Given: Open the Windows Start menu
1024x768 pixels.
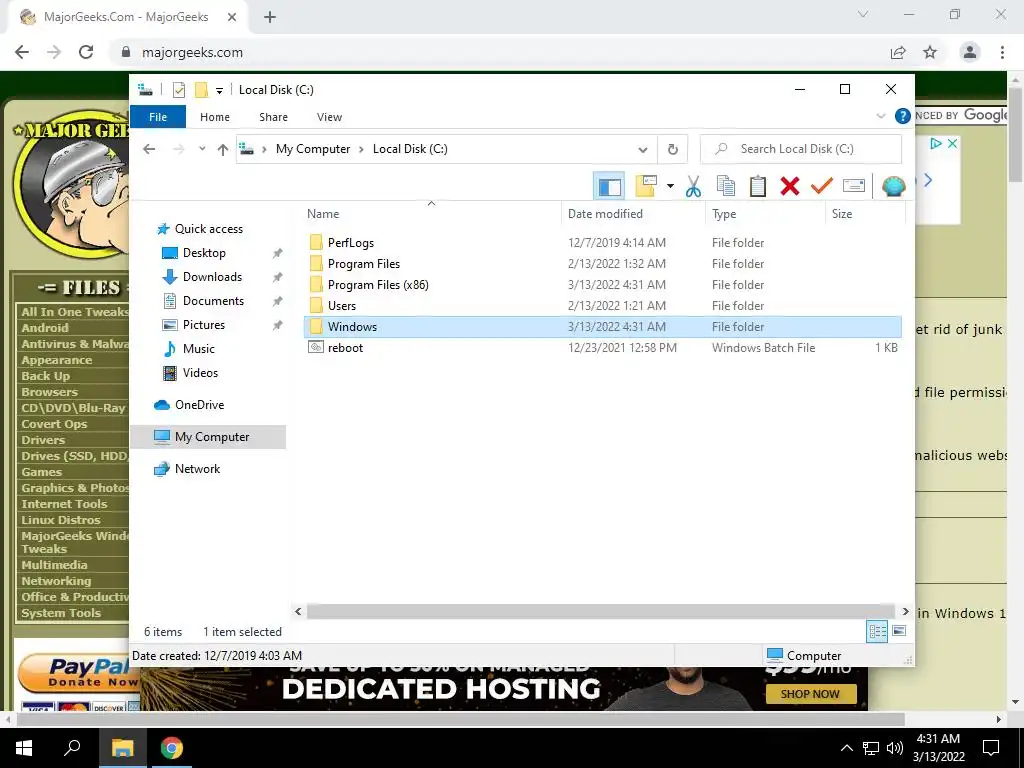Looking at the screenshot, I should (24, 748).
